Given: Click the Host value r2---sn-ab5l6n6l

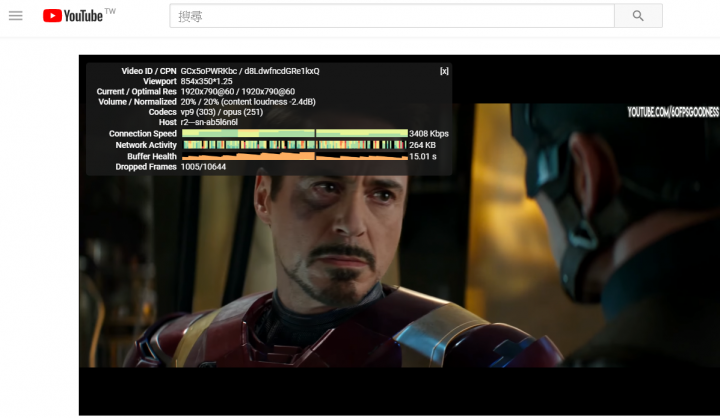Looking at the screenshot, I should point(209,122).
